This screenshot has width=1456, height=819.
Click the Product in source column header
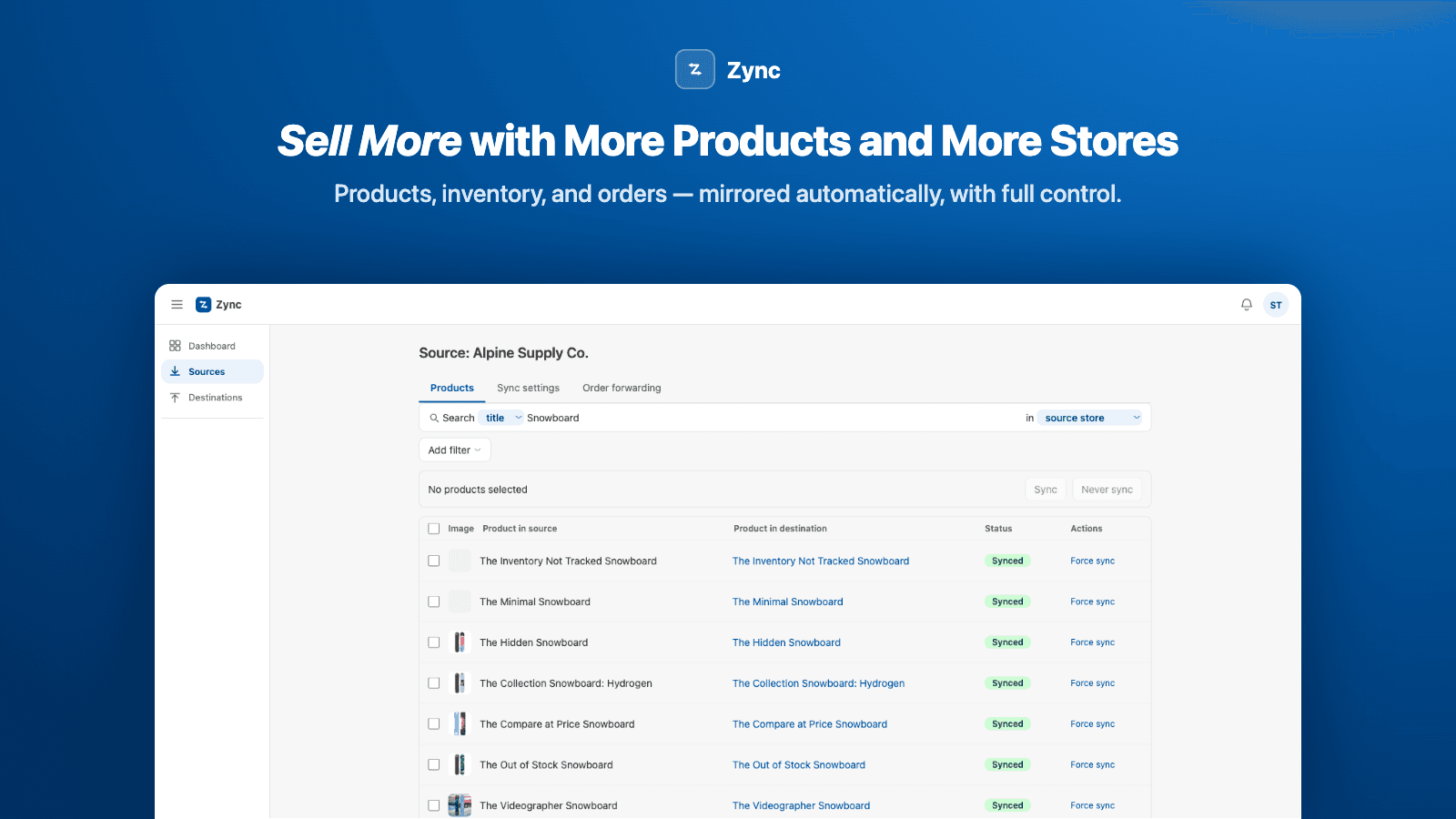click(x=520, y=529)
